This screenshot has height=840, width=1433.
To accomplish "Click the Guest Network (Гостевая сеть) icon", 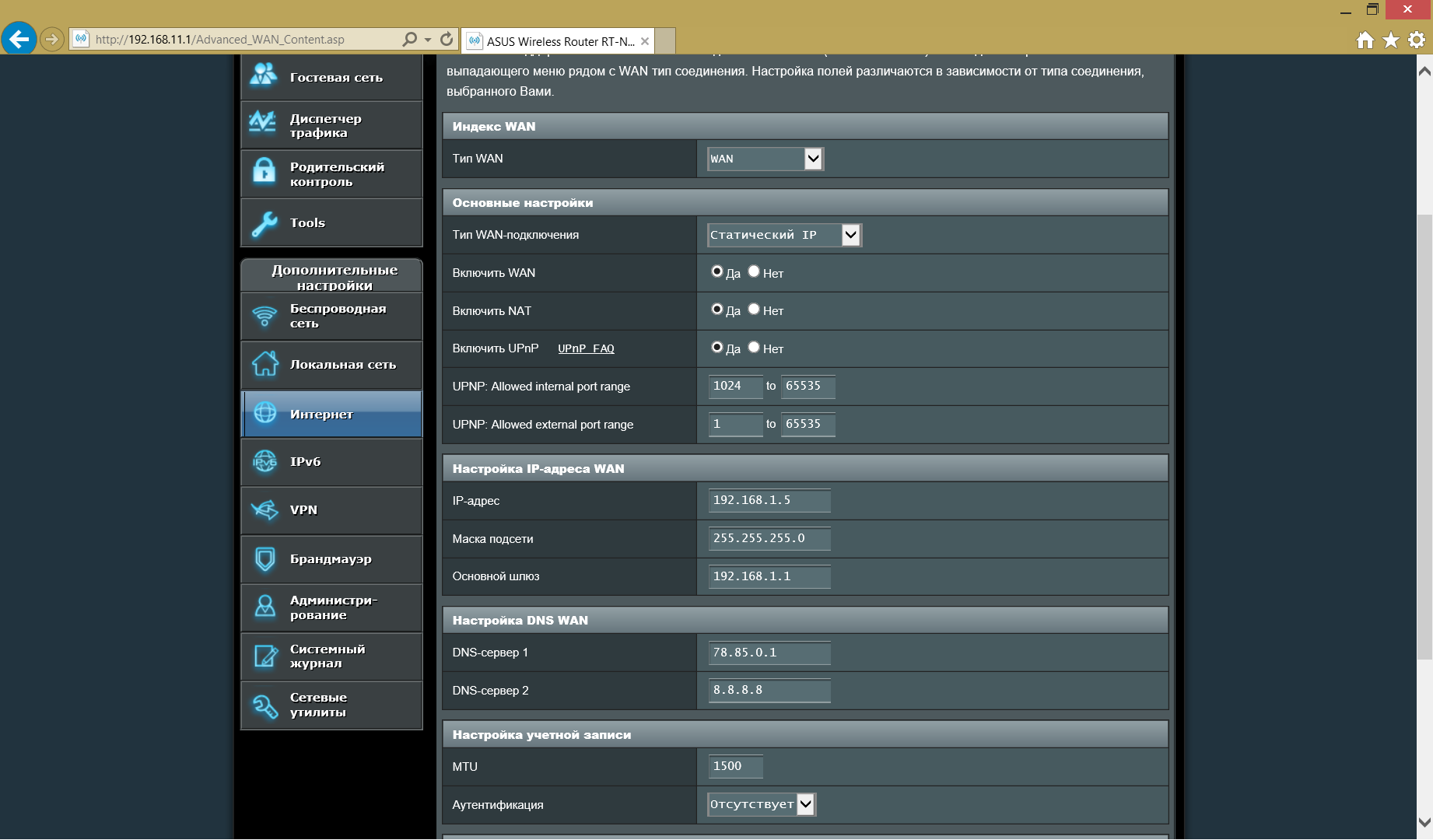I will coord(264,75).
